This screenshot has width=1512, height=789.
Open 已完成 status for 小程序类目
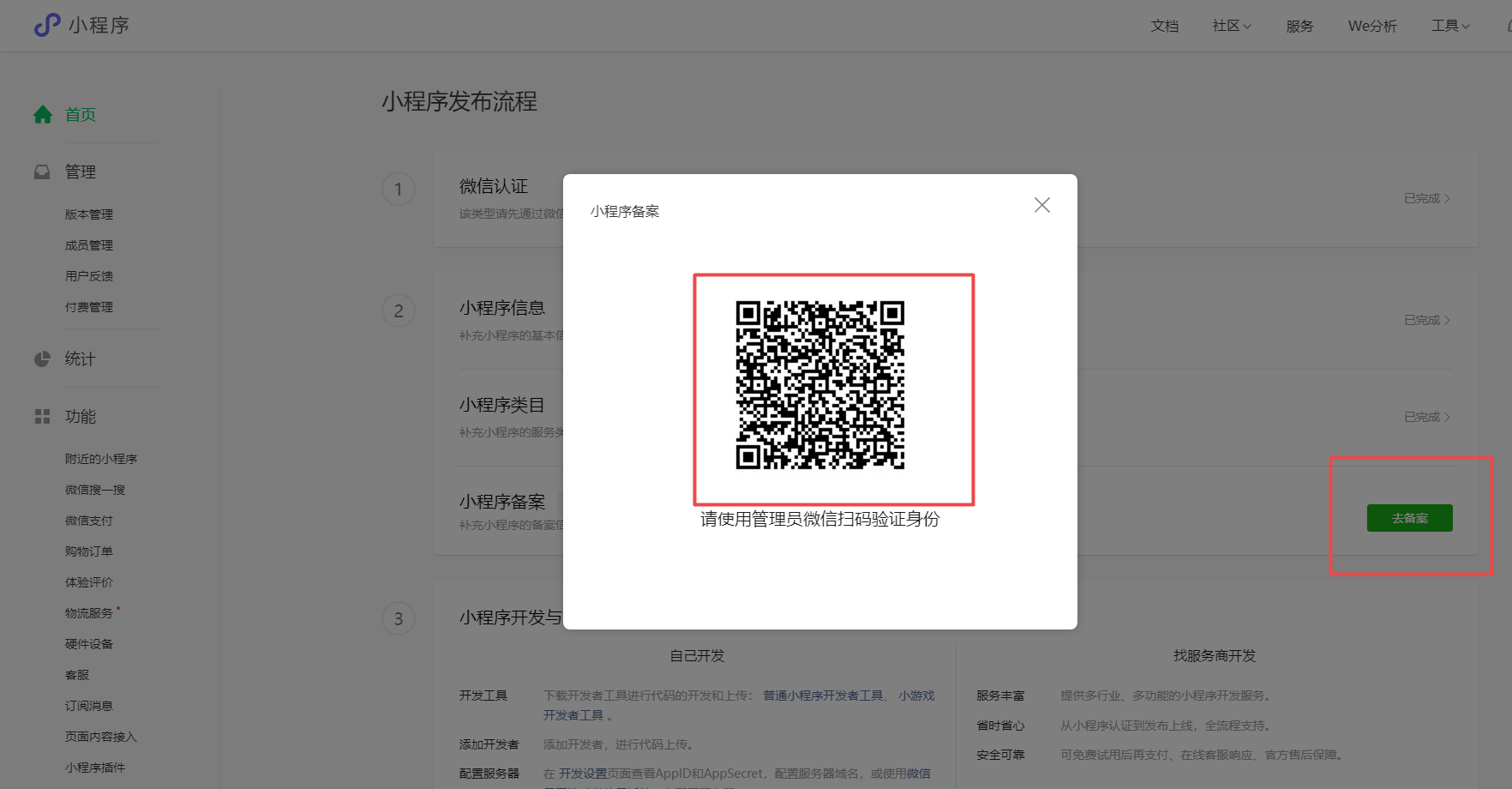click(1427, 417)
